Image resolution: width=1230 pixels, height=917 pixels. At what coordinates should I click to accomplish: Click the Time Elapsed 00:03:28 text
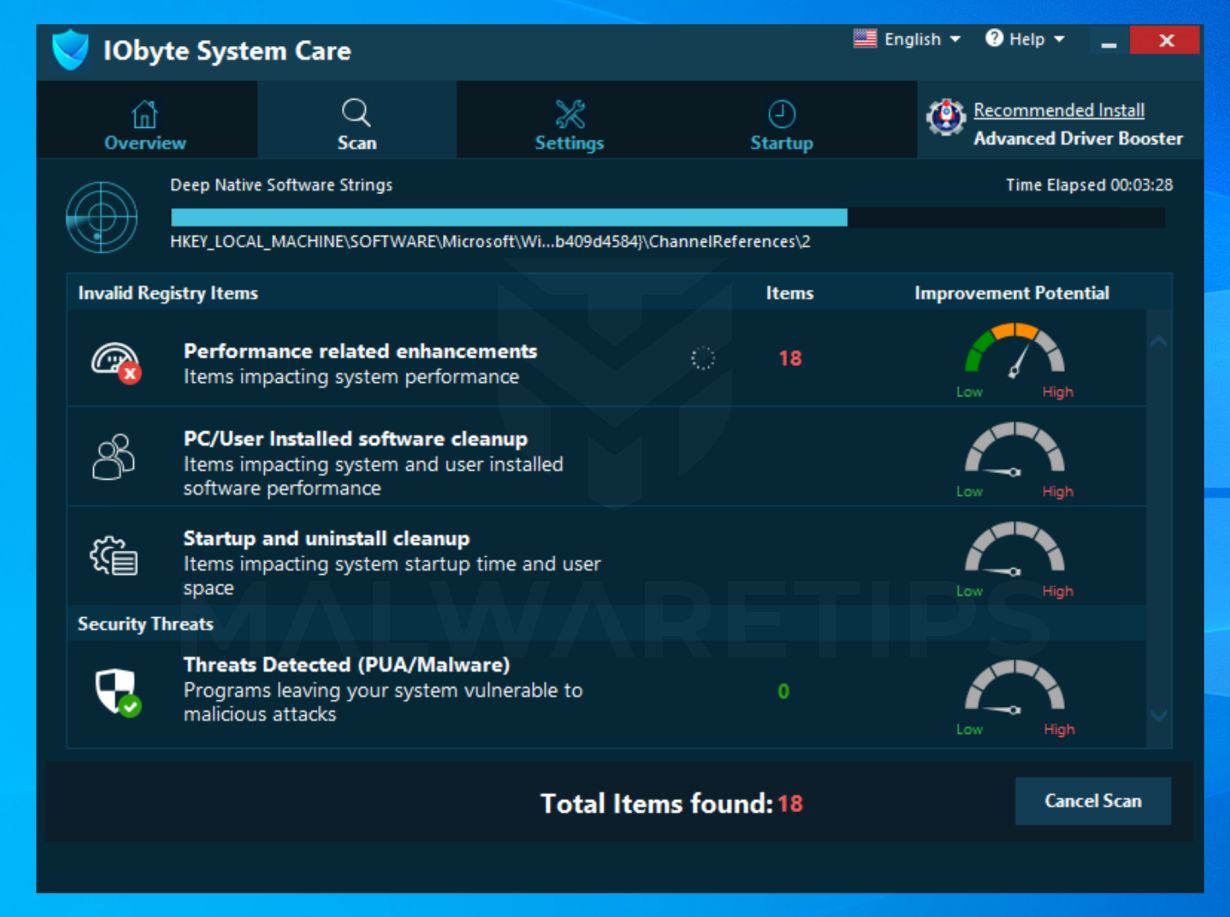[x=1089, y=185]
